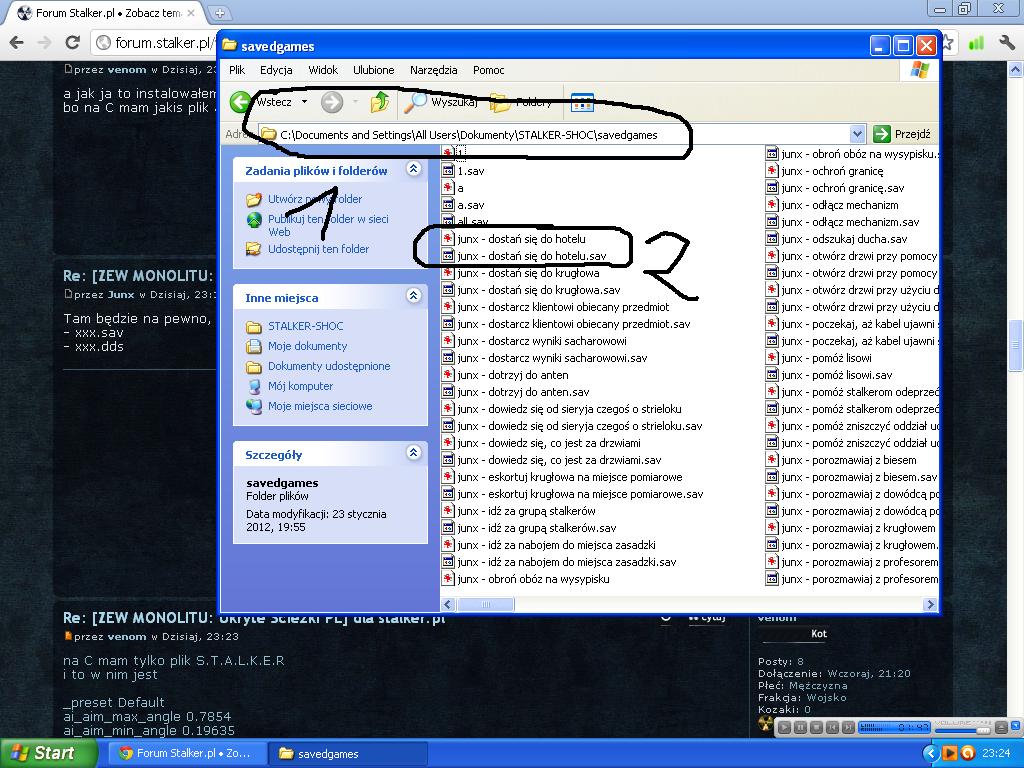Screen dimensions: 1024x768
Task: Expand the Explorer address bar dropdown
Action: pos(858,135)
